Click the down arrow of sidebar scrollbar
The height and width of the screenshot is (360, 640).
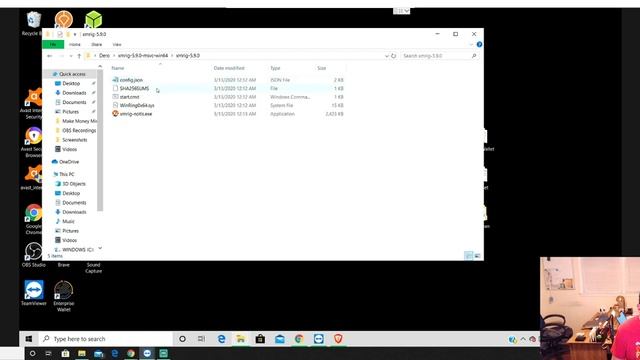[x=100, y=248]
